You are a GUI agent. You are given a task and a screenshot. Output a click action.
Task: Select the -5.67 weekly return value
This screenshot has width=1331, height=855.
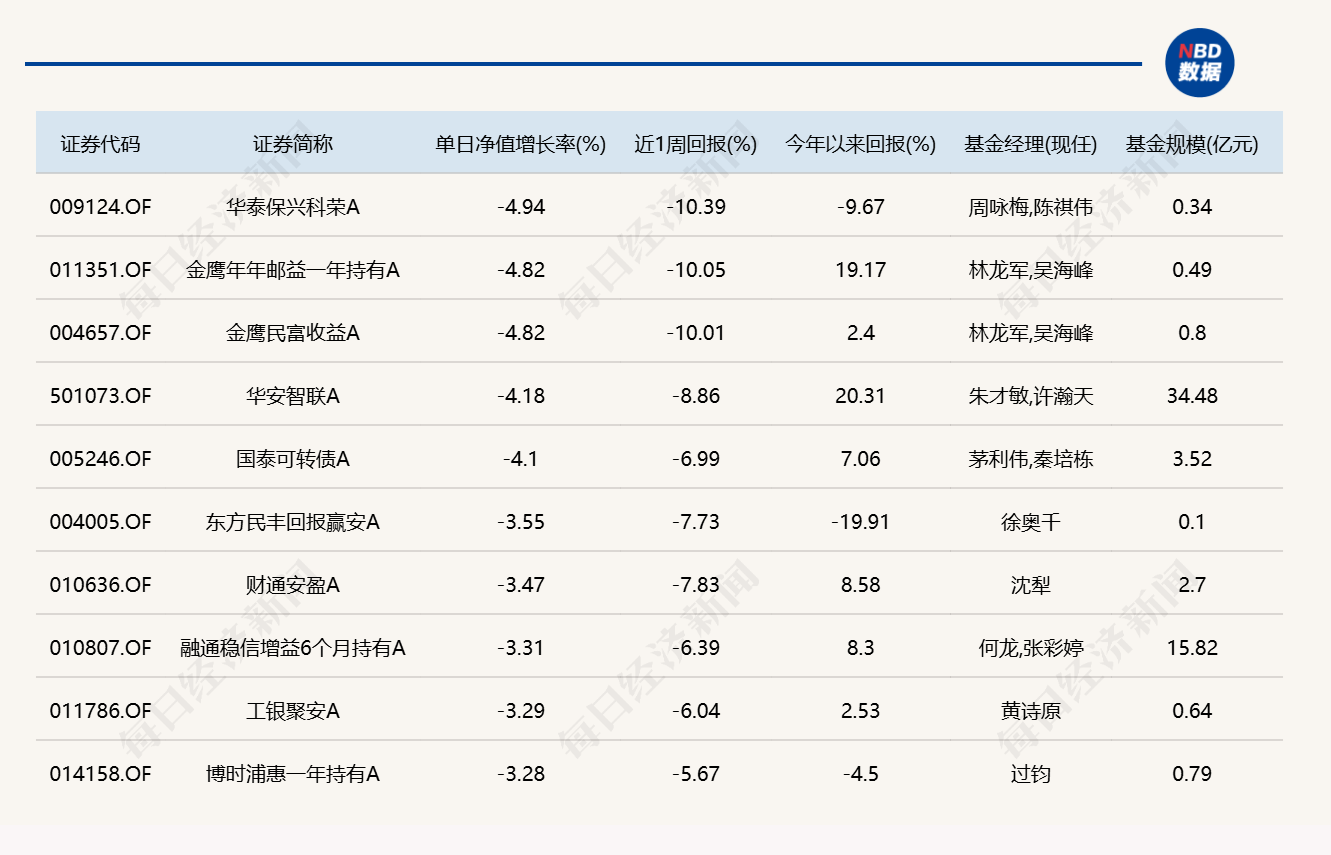click(x=696, y=774)
